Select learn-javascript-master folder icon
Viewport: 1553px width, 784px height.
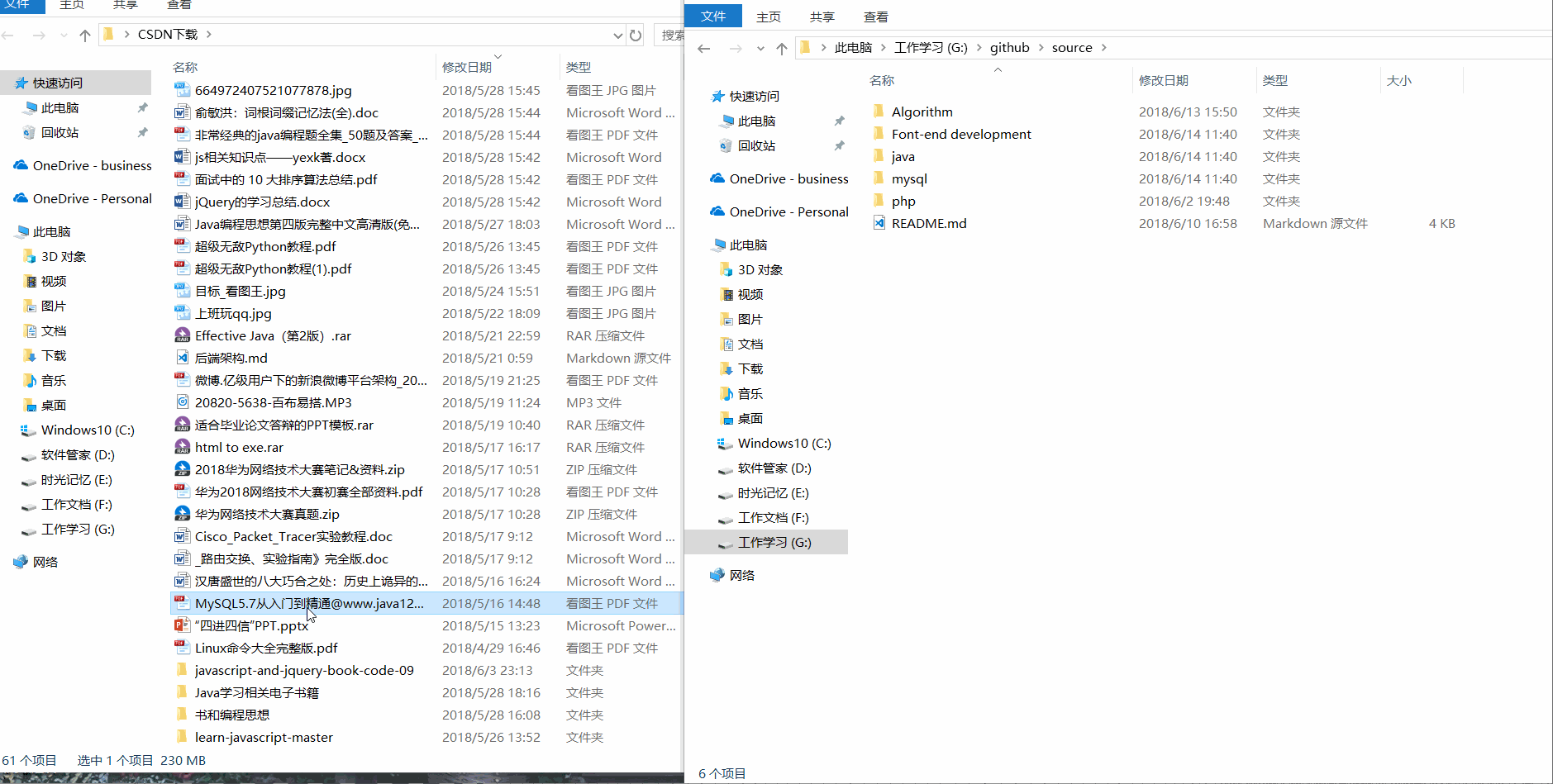(x=182, y=737)
